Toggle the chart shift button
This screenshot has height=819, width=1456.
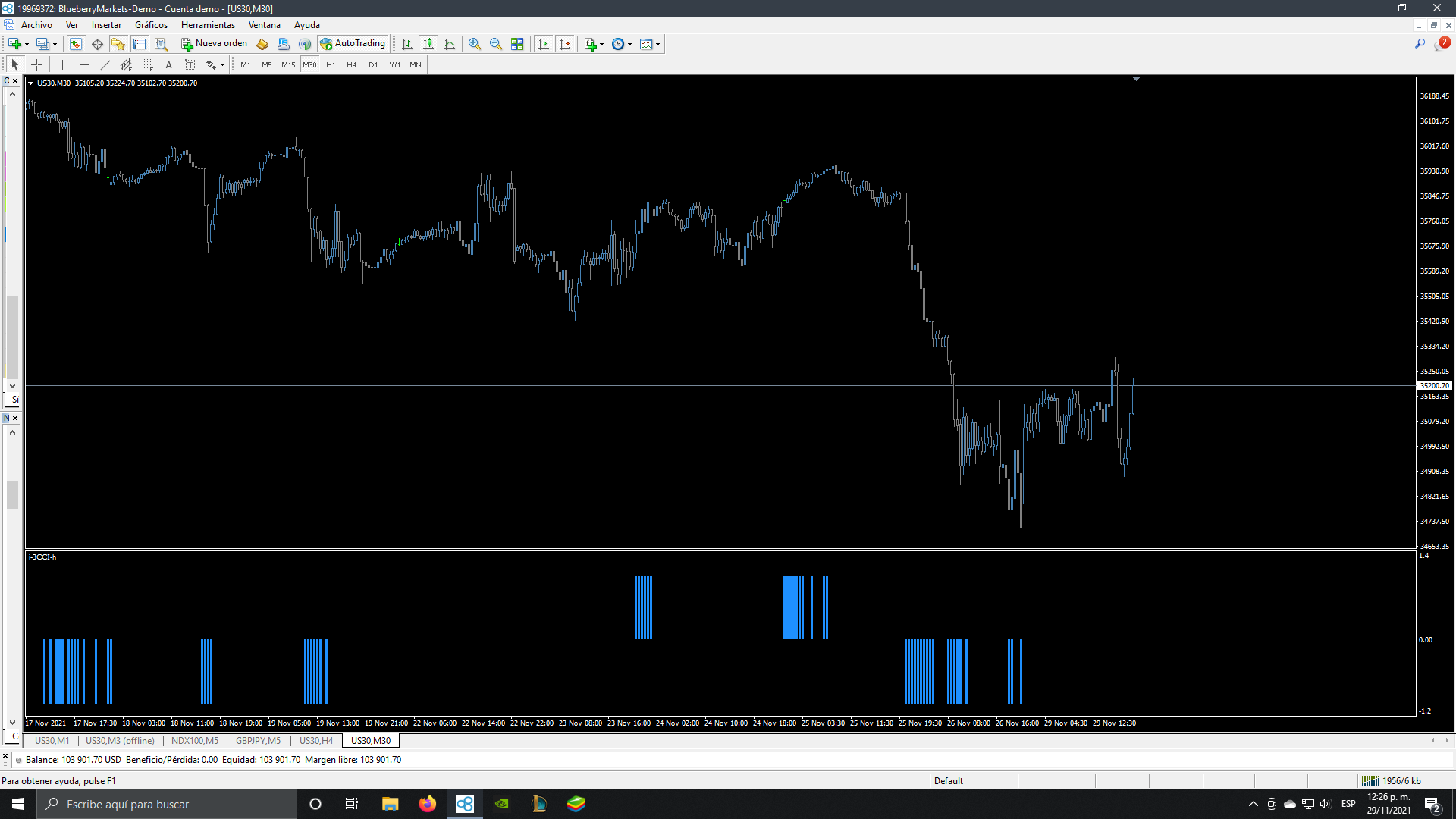(x=565, y=44)
